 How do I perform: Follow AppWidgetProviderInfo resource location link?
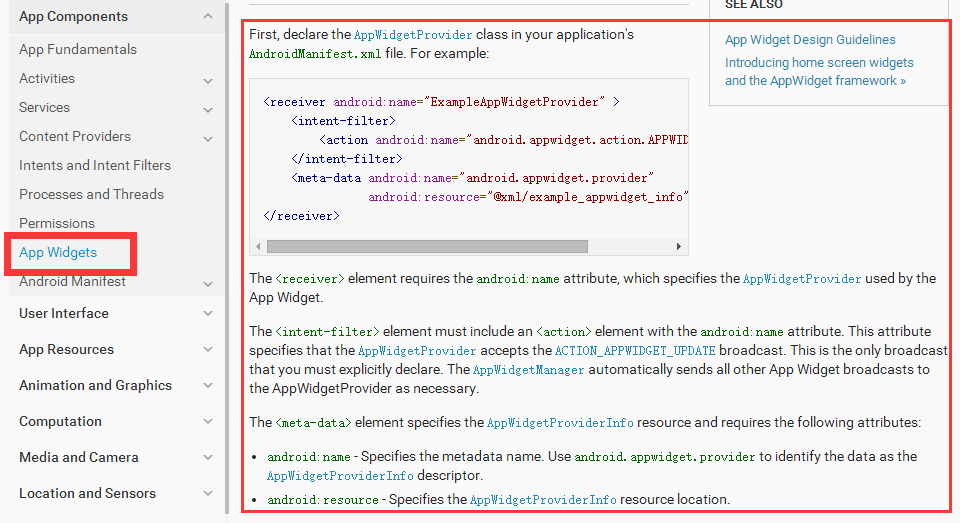(x=543, y=500)
